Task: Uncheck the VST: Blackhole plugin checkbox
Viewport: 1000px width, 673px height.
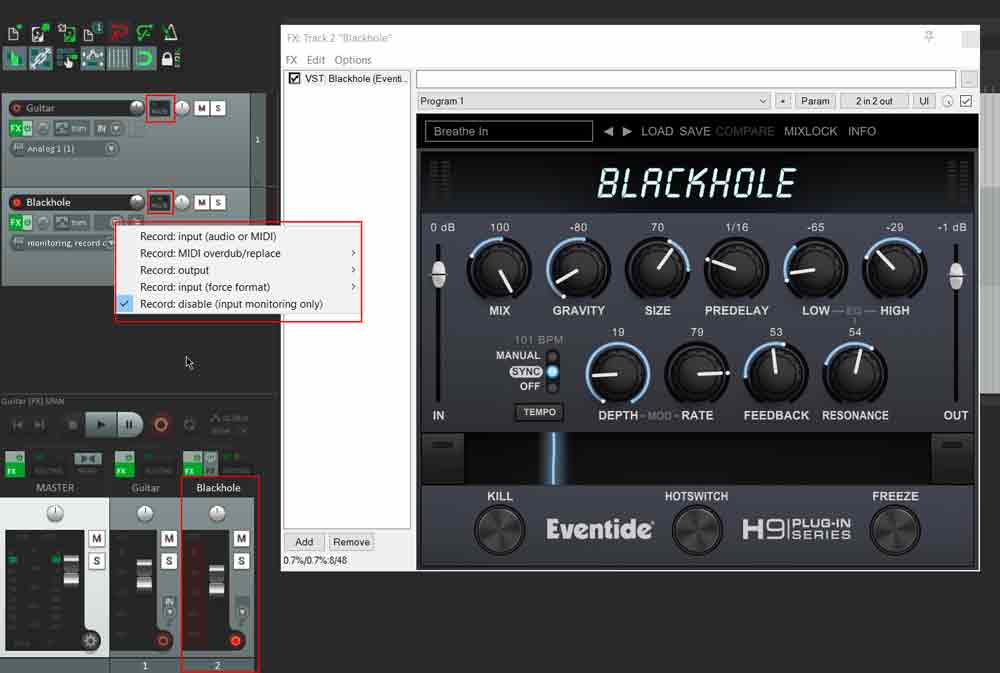Action: 294,79
